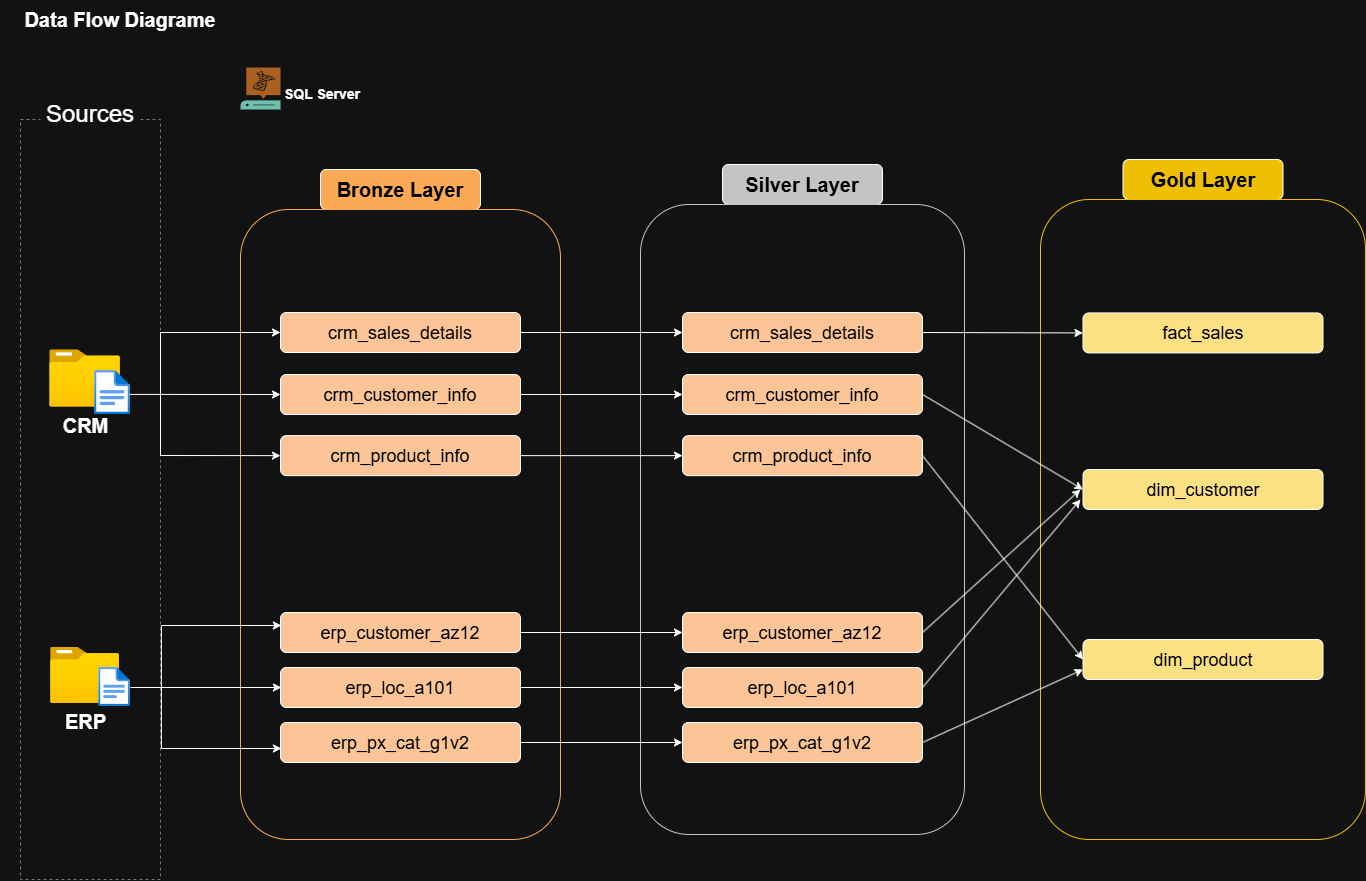Click the erp_px_cat_g1v2 table in Bronze Layer
The image size is (1366, 881).
(399, 742)
